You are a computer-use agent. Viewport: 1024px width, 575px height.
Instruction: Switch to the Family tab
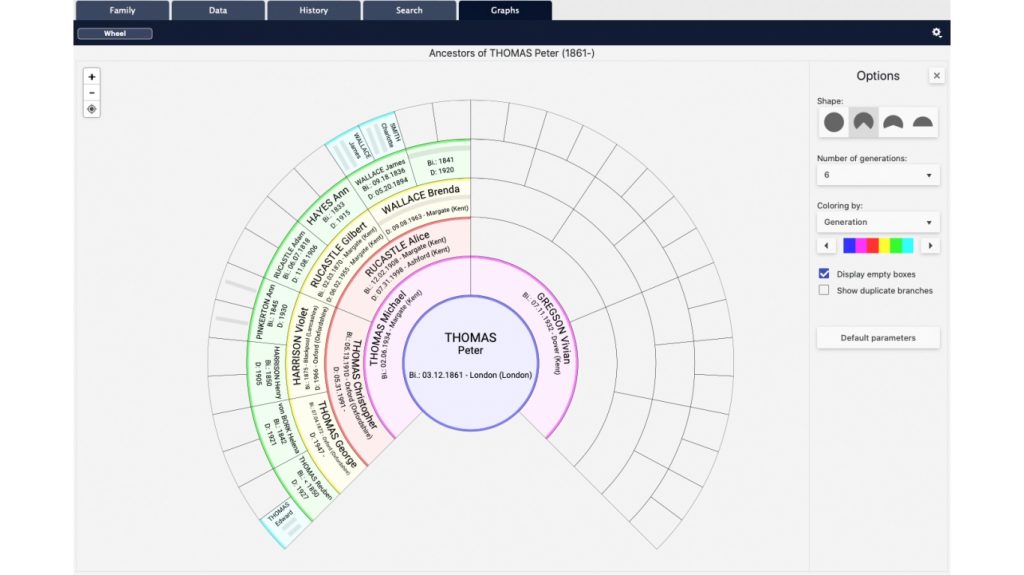point(122,10)
